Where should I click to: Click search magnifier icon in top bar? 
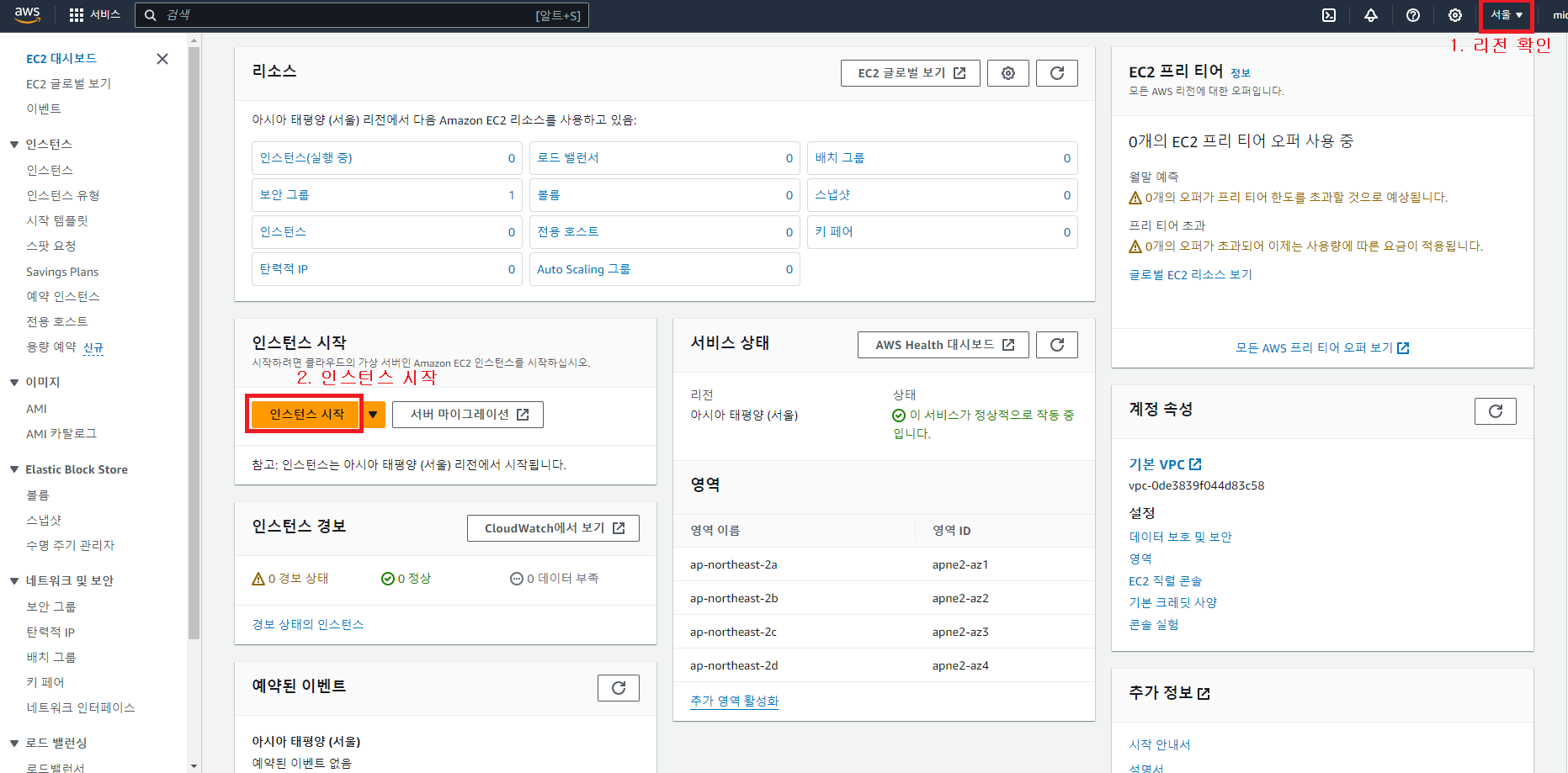click(151, 15)
